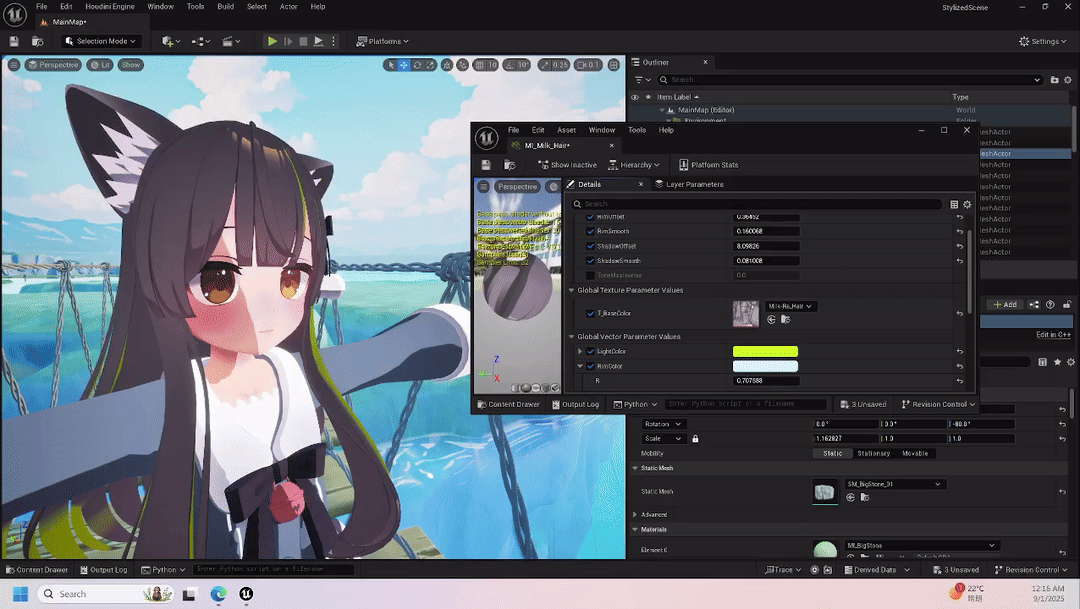Open the Lit view mode menu
The width and height of the screenshot is (1080, 609).
coord(101,65)
